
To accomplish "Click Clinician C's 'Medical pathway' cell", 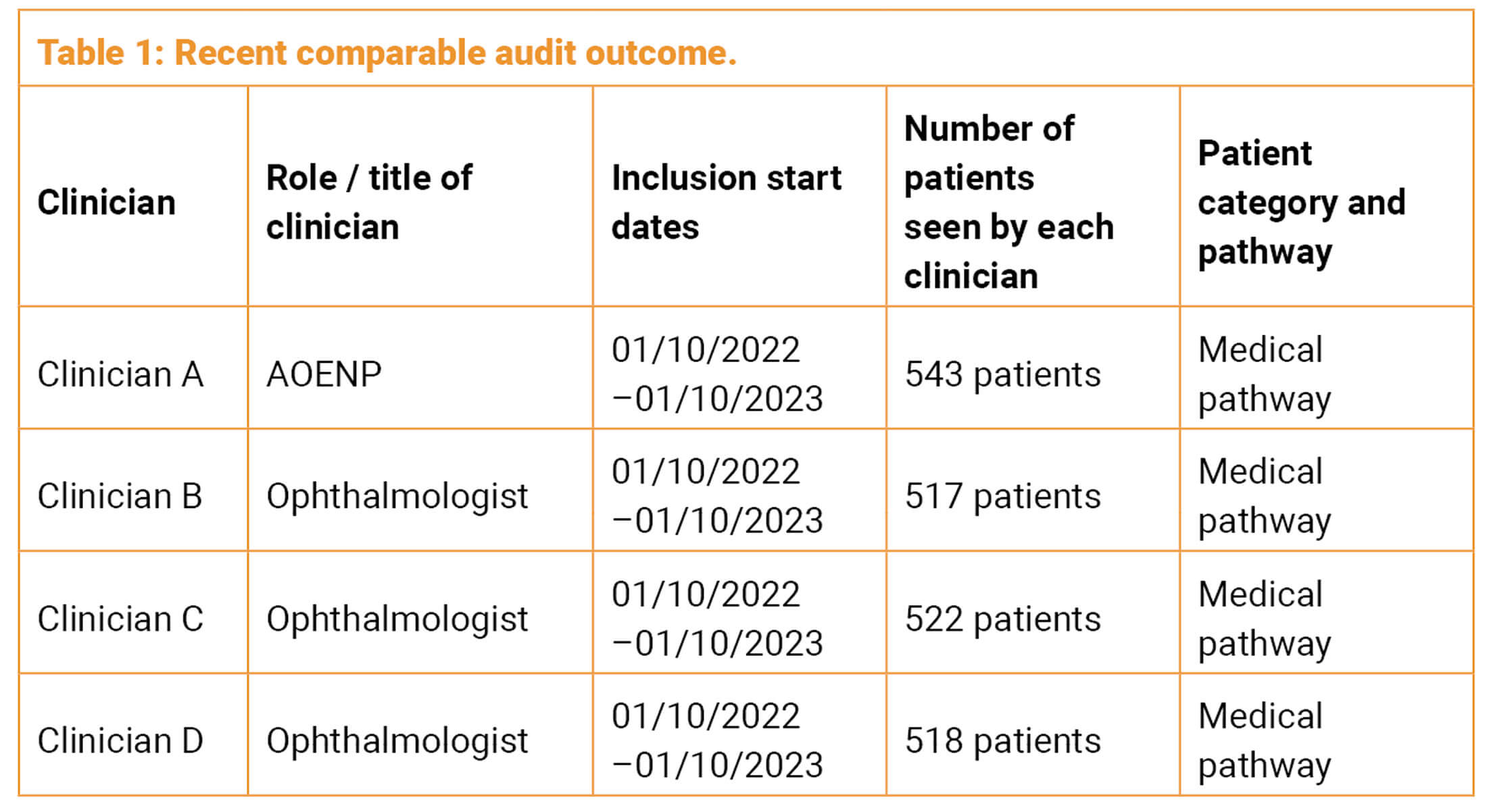I will [x=1264, y=618].
